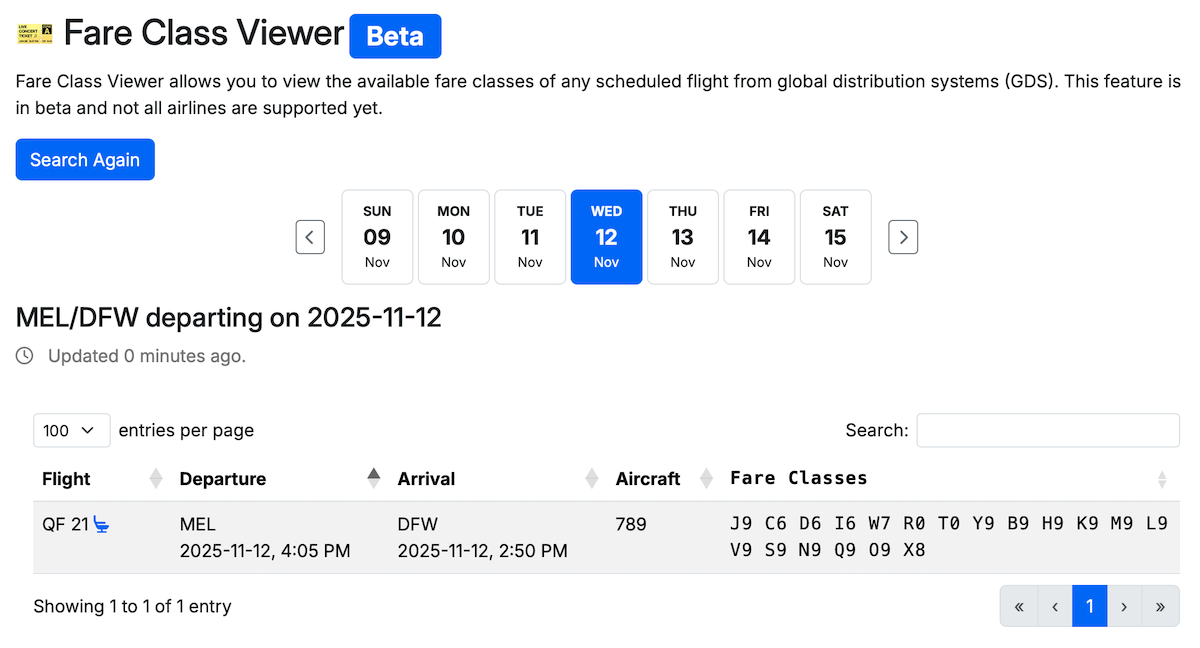Toggle sorting on the Aircraft column
The image size is (1200, 648).
click(708, 478)
